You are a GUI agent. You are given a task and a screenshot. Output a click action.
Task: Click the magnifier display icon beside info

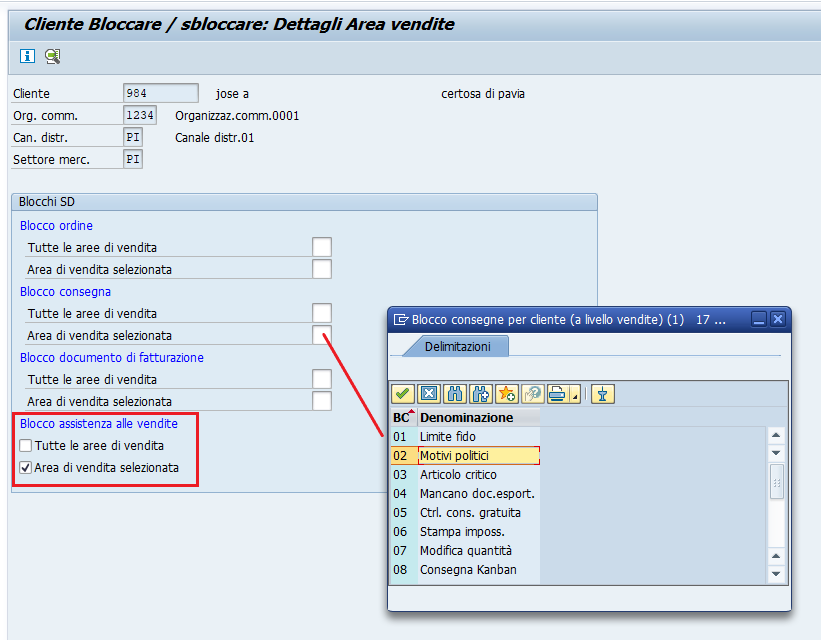click(52, 56)
